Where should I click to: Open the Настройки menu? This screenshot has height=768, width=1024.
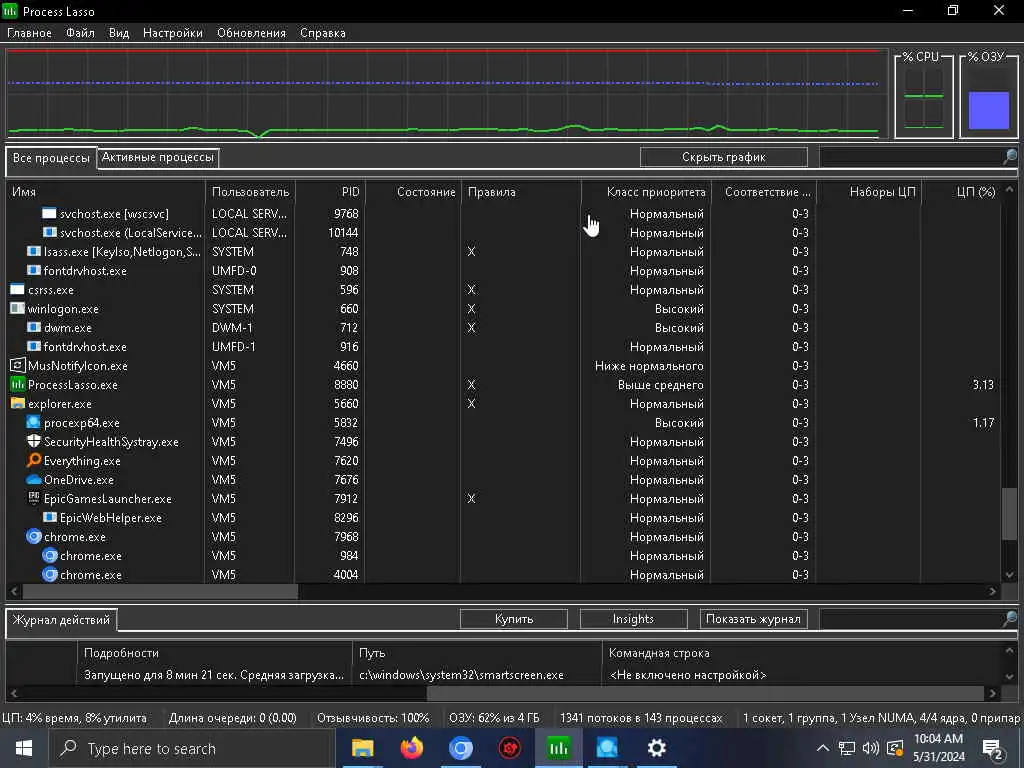[x=173, y=33]
